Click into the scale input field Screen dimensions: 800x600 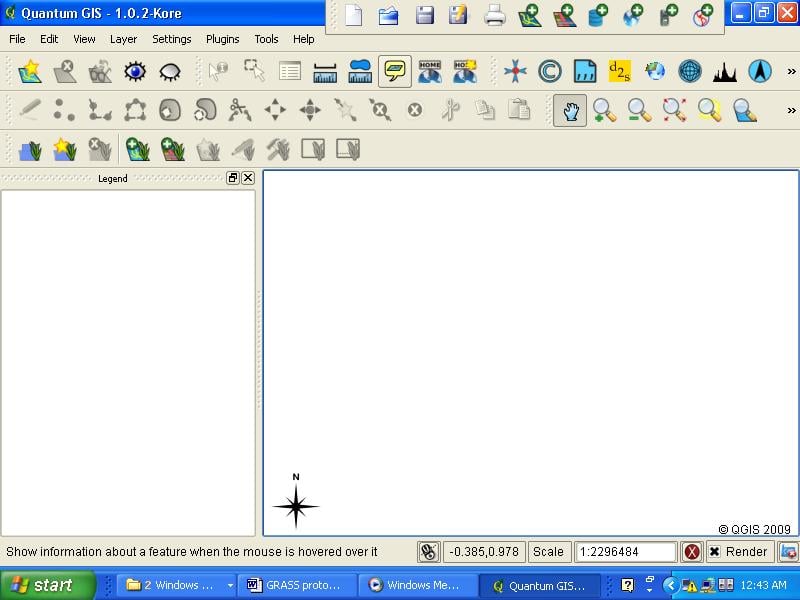[626, 552]
